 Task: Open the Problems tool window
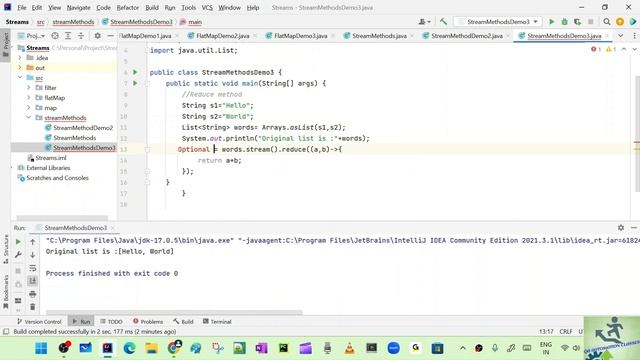pyautogui.click(x=148, y=322)
